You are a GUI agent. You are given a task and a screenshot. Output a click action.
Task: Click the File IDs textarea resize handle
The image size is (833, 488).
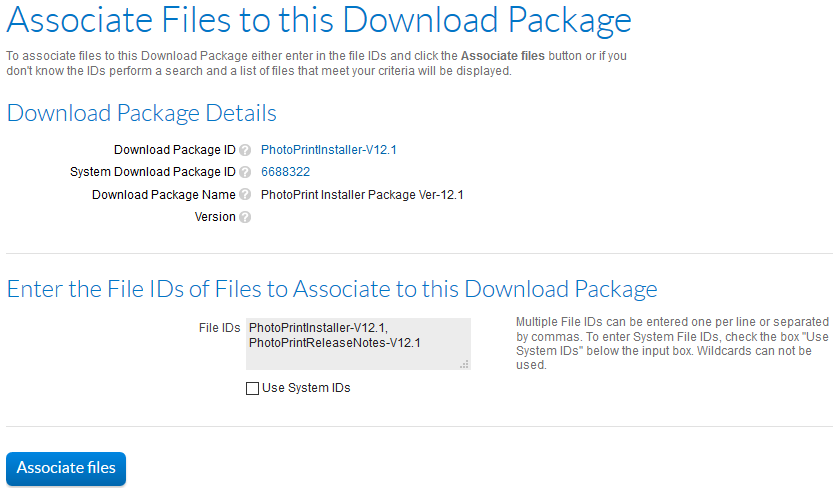[x=464, y=365]
